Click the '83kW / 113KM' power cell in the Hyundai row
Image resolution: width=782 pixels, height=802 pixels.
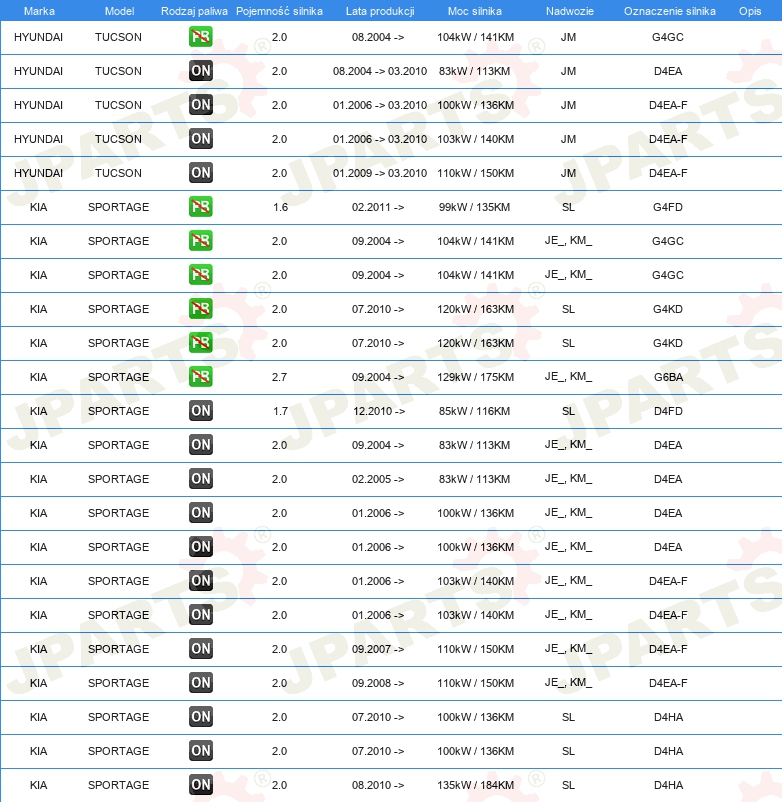click(475, 71)
